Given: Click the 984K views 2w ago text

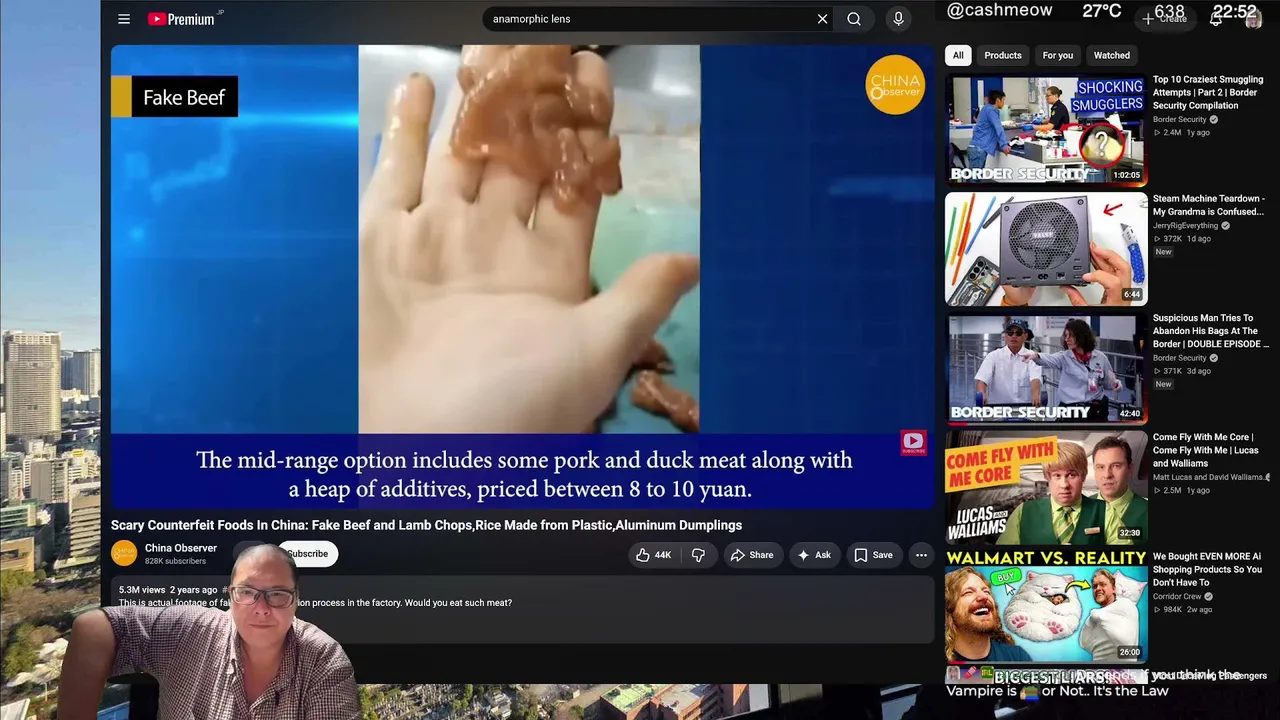Looking at the screenshot, I should click(x=1183, y=610).
